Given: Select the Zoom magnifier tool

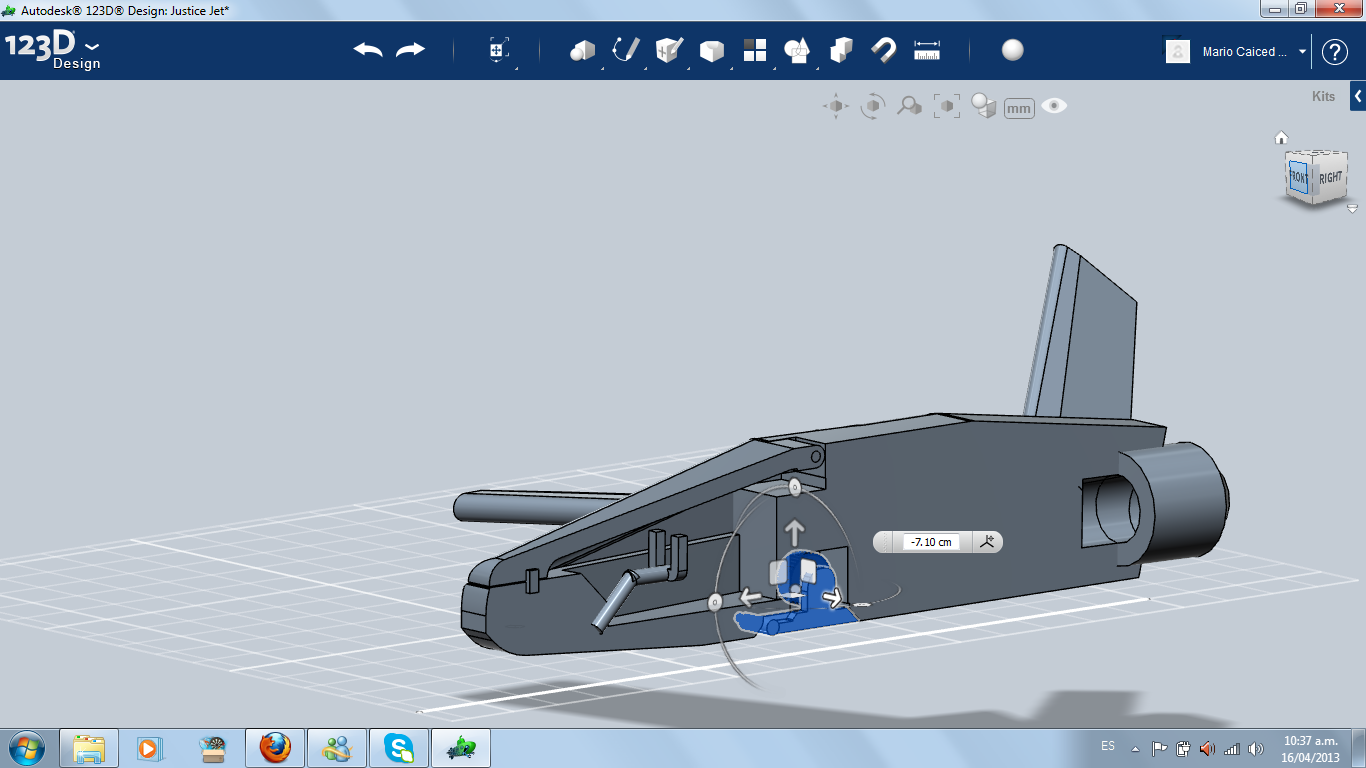Looking at the screenshot, I should click(909, 106).
